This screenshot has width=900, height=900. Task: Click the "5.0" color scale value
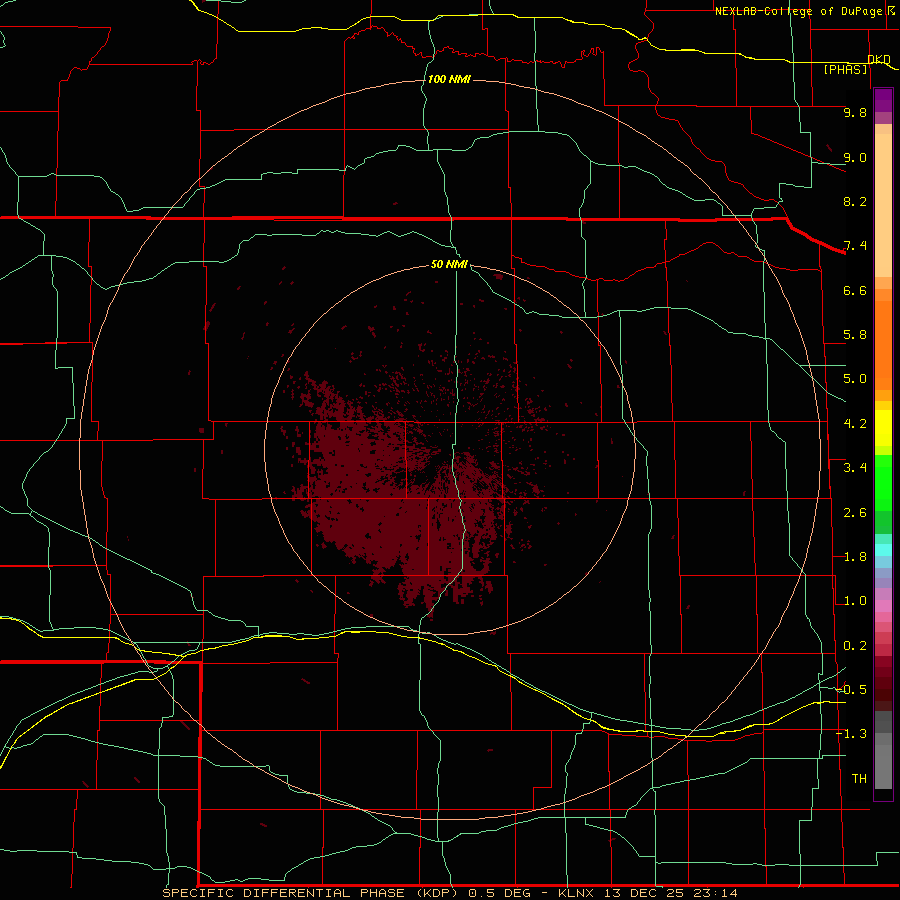click(855, 379)
